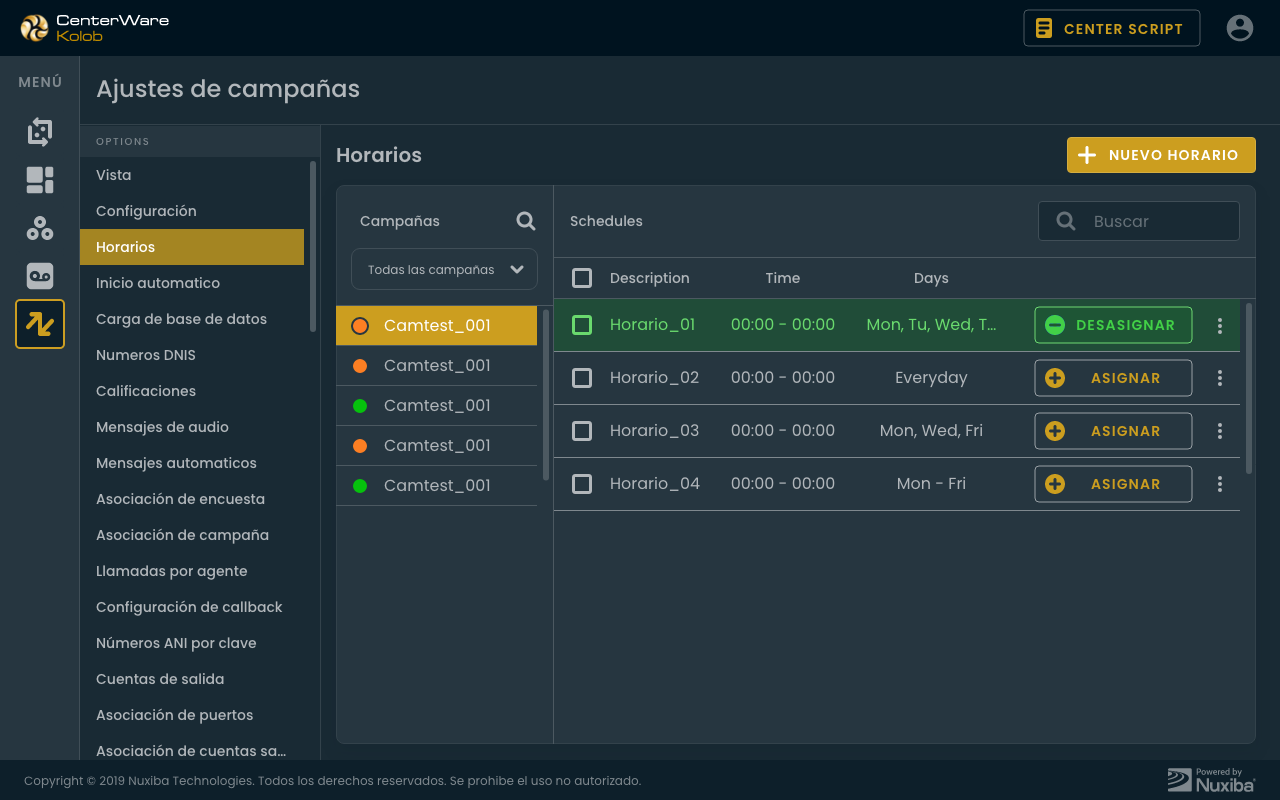The width and height of the screenshot is (1280, 800).
Task: Open Inicio automatico option
Action: 192,283
